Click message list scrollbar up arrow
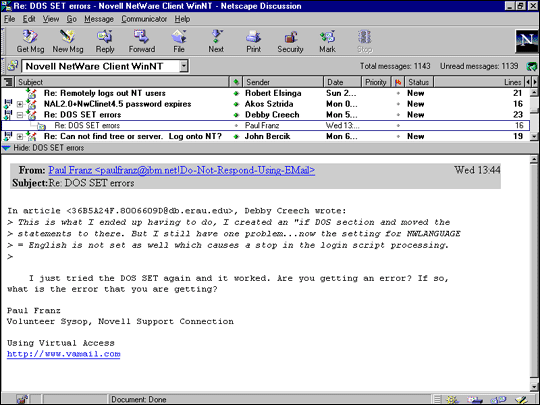This screenshot has height=405, width=540. point(534,92)
